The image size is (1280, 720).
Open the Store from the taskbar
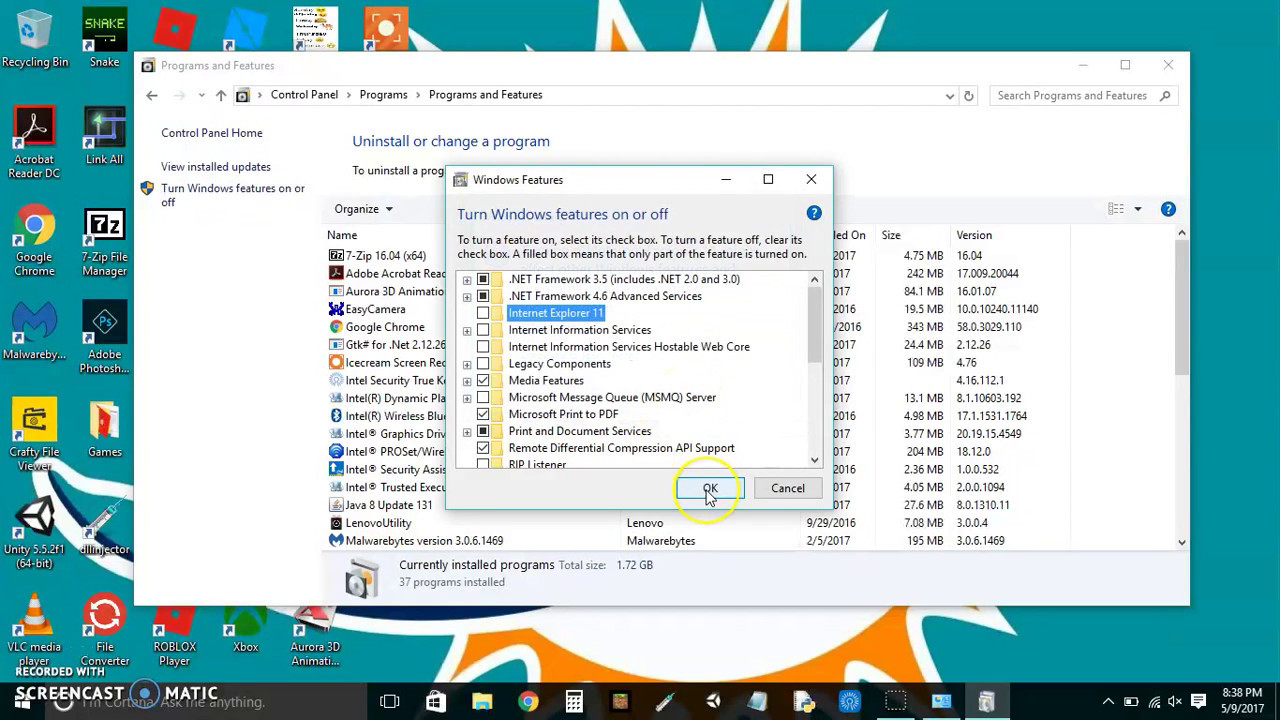point(436,701)
